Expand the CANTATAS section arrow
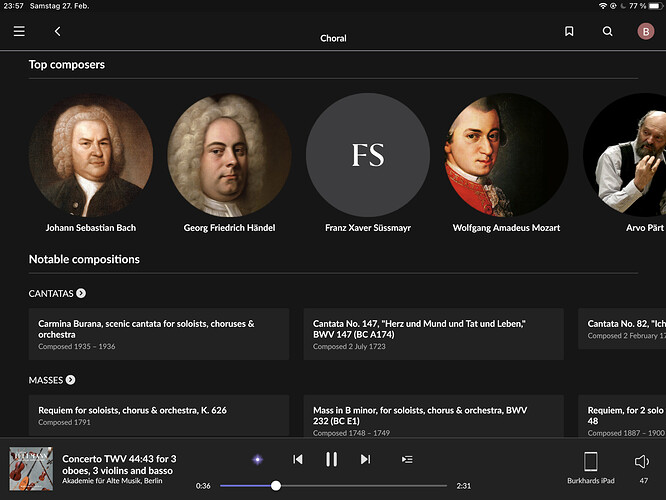Viewport: 666px width, 500px height. click(x=81, y=293)
